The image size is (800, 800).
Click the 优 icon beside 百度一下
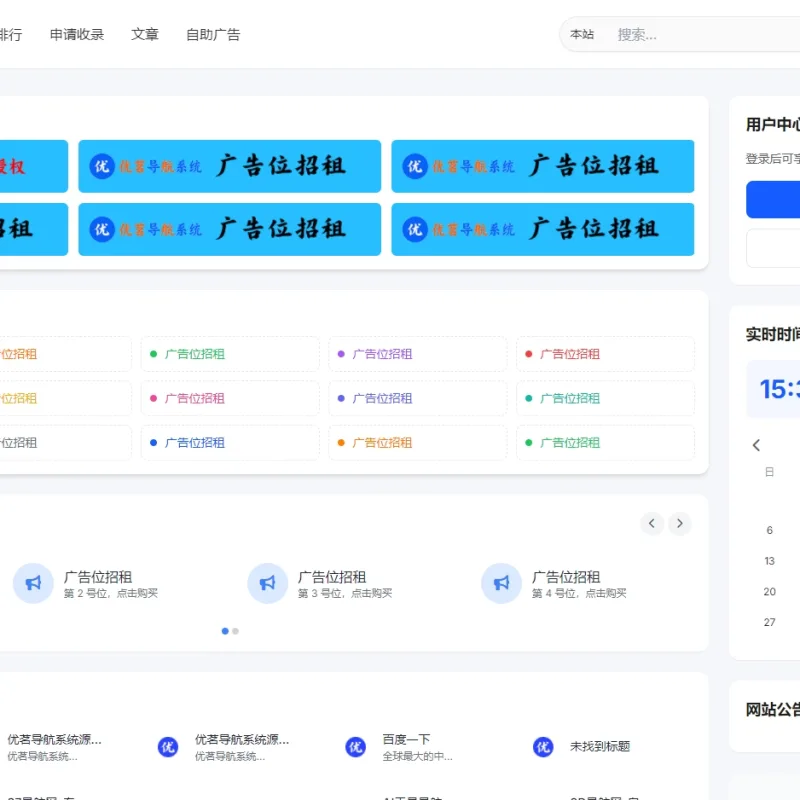click(x=356, y=747)
